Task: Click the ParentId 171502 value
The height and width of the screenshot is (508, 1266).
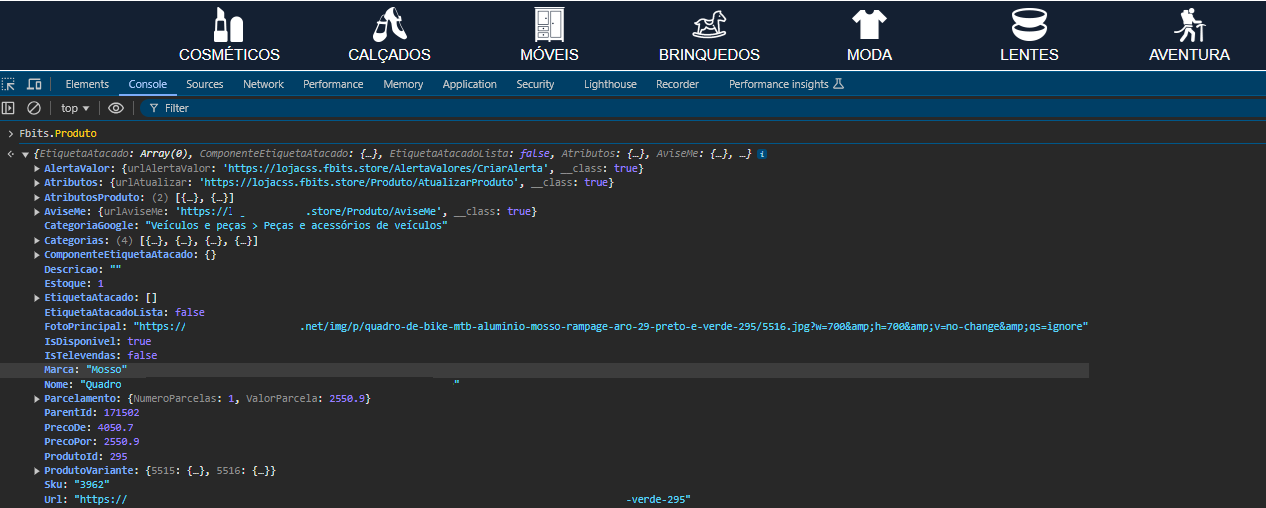Action: 121,413
